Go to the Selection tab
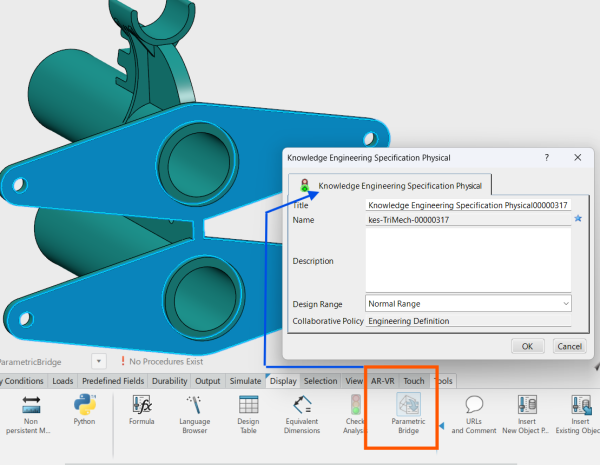This screenshot has width=600, height=465. click(321, 381)
